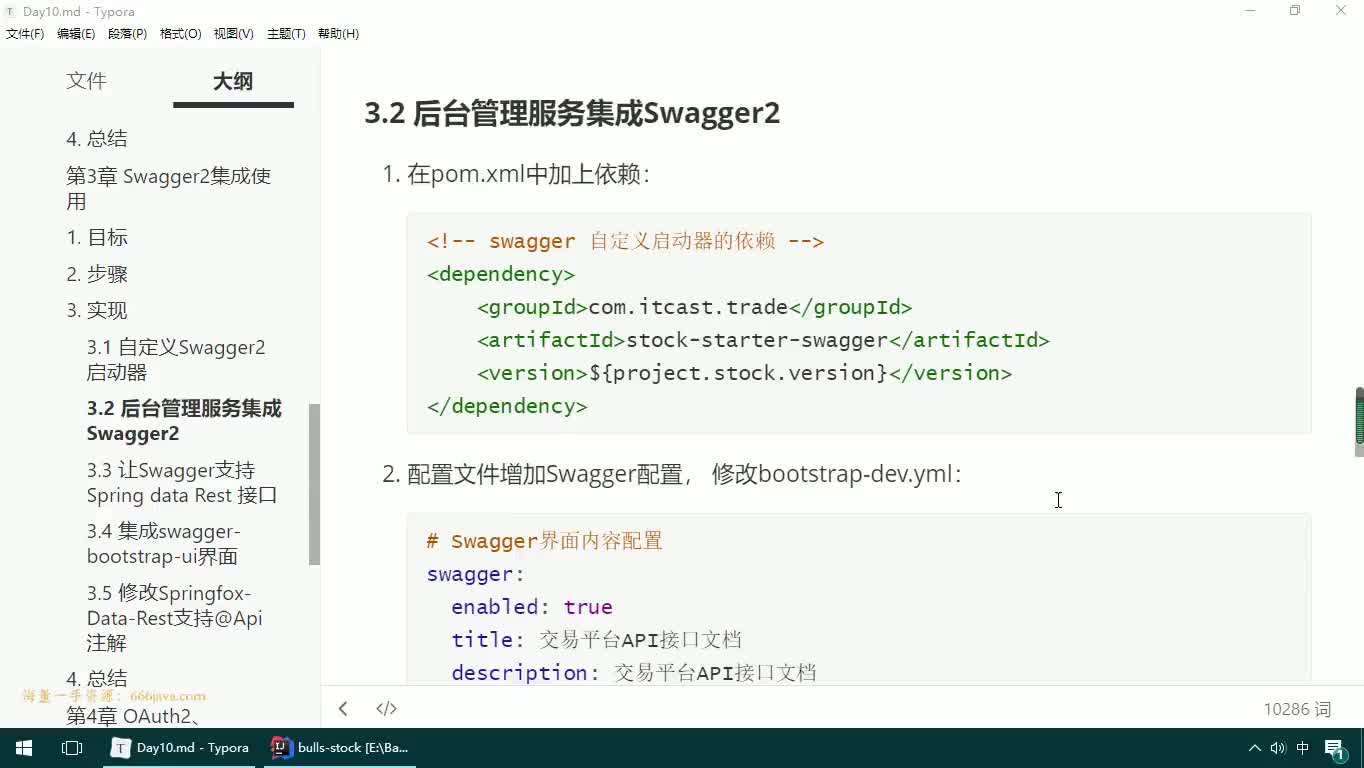Click the Typora app icon in title bar
Image resolution: width=1364 pixels, height=768 pixels.
coord(10,11)
